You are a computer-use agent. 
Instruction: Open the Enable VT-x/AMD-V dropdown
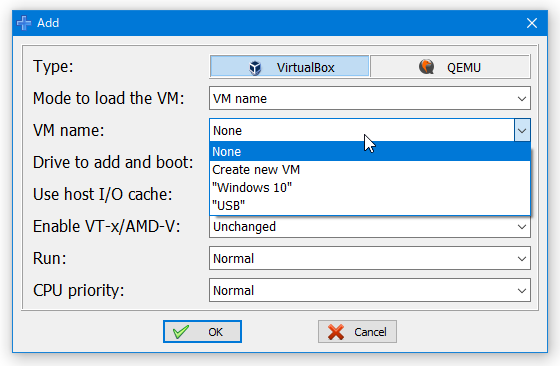(x=370, y=226)
